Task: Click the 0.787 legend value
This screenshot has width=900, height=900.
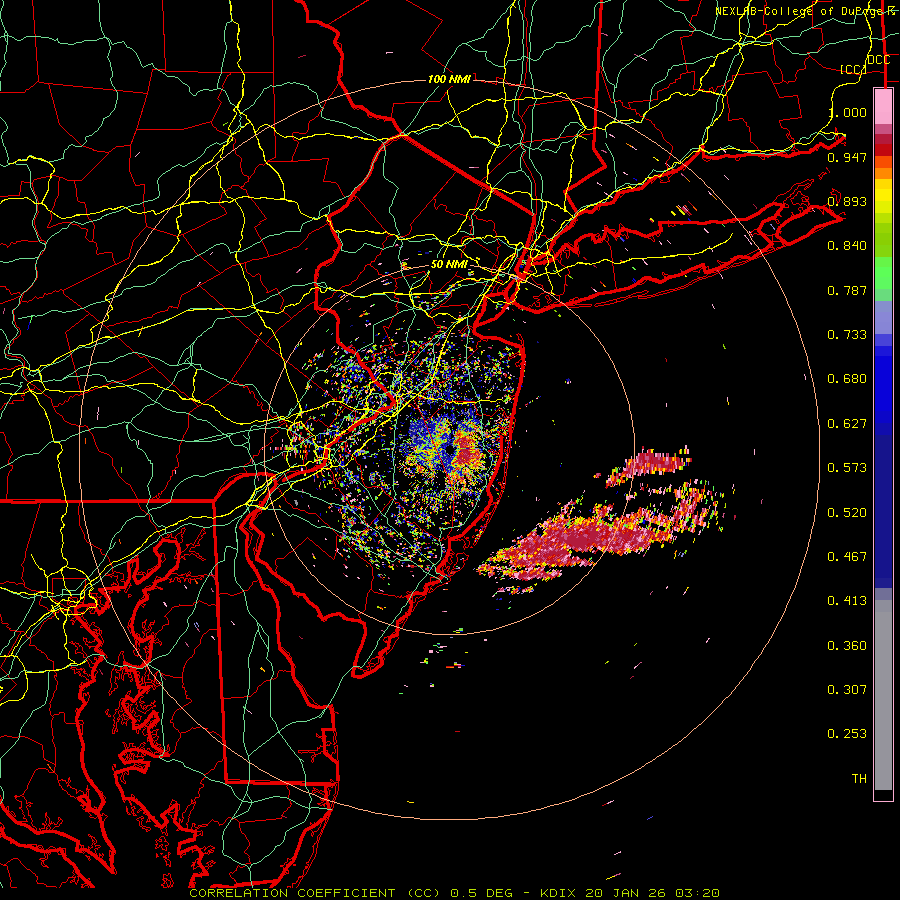Action: (x=847, y=290)
